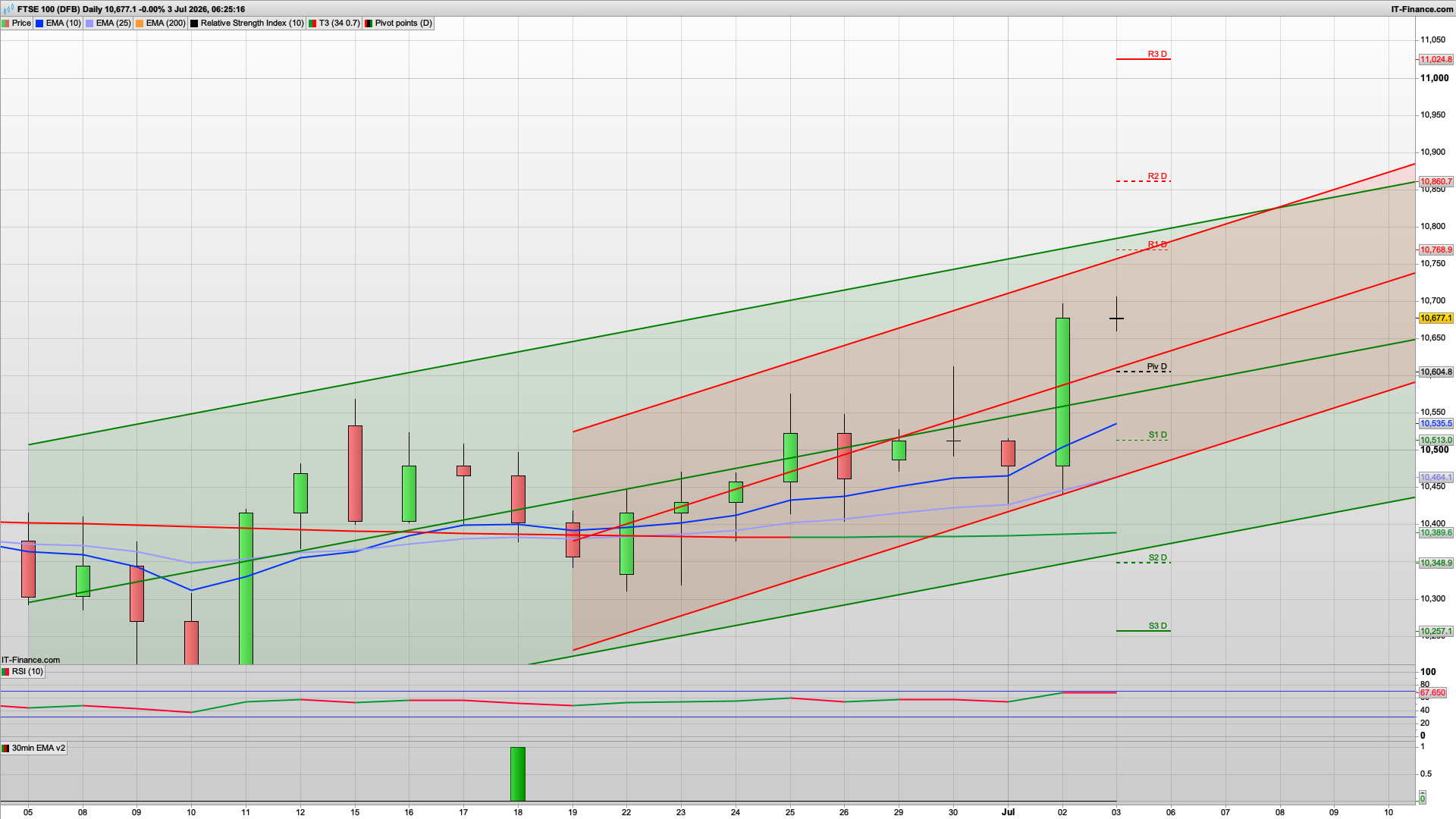Click the R3 D pivot label
The image size is (1456, 819).
tap(1157, 54)
